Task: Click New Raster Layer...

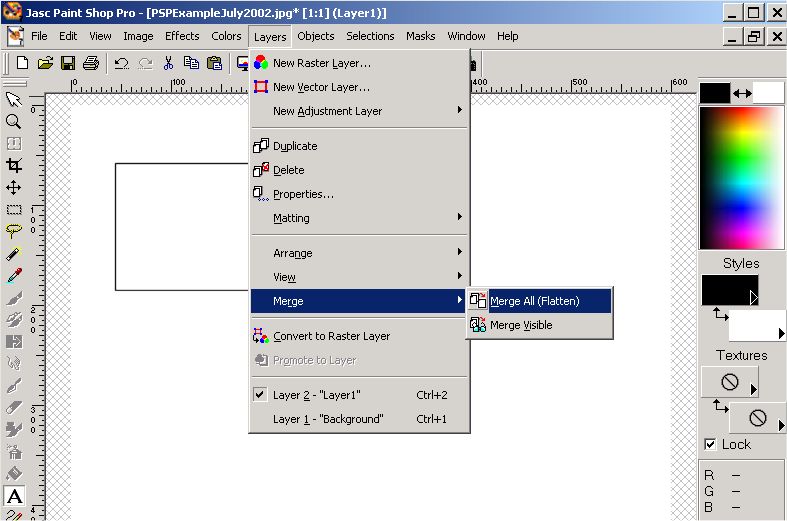Action: pyautogui.click(x=321, y=63)
